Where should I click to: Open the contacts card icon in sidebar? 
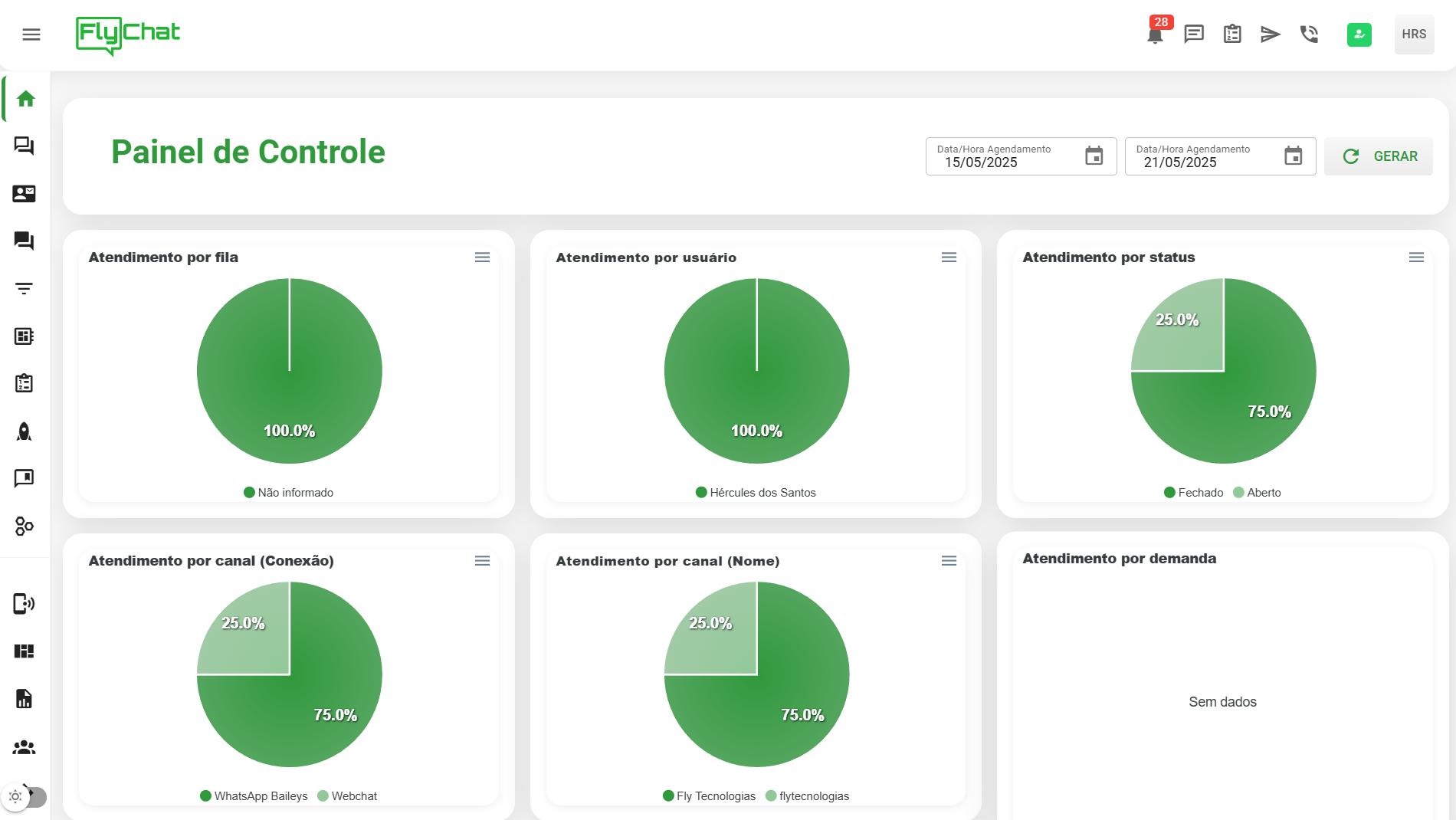(x=25, y=194)
